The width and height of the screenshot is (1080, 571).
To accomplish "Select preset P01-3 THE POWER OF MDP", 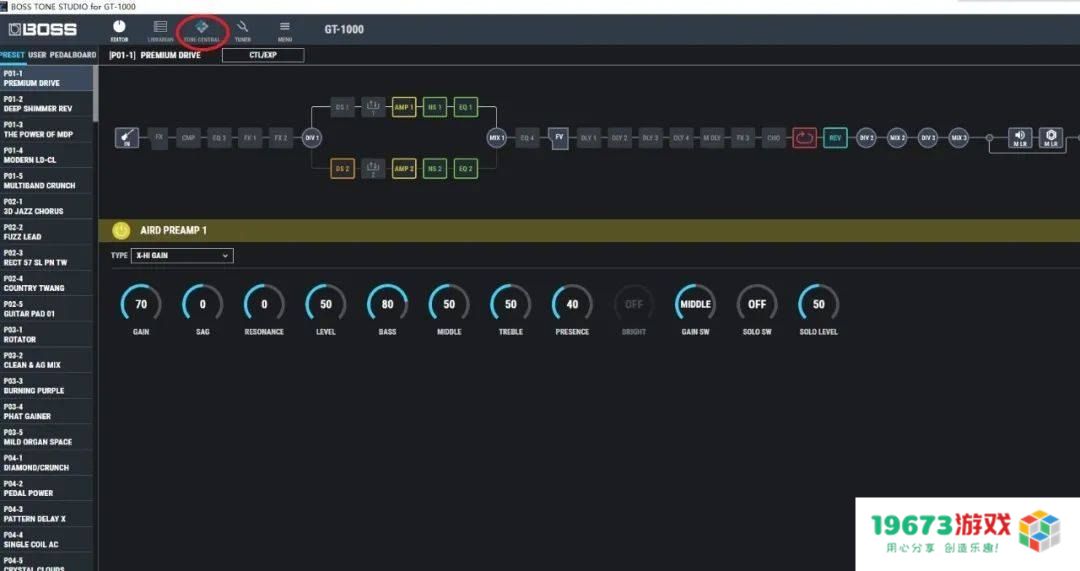I will (46, 129).
